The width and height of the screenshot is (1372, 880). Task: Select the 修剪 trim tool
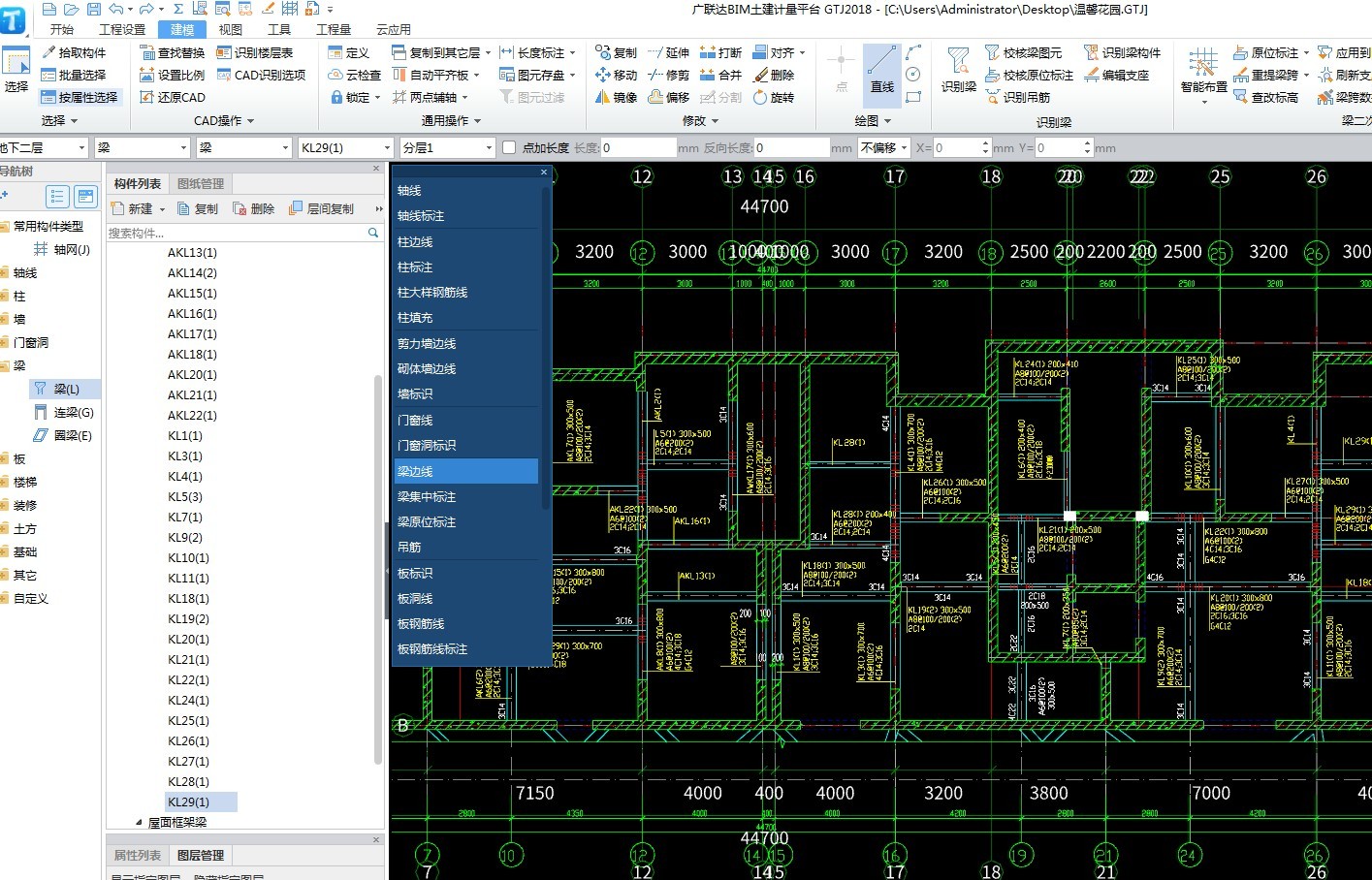[x=668, y=75]
